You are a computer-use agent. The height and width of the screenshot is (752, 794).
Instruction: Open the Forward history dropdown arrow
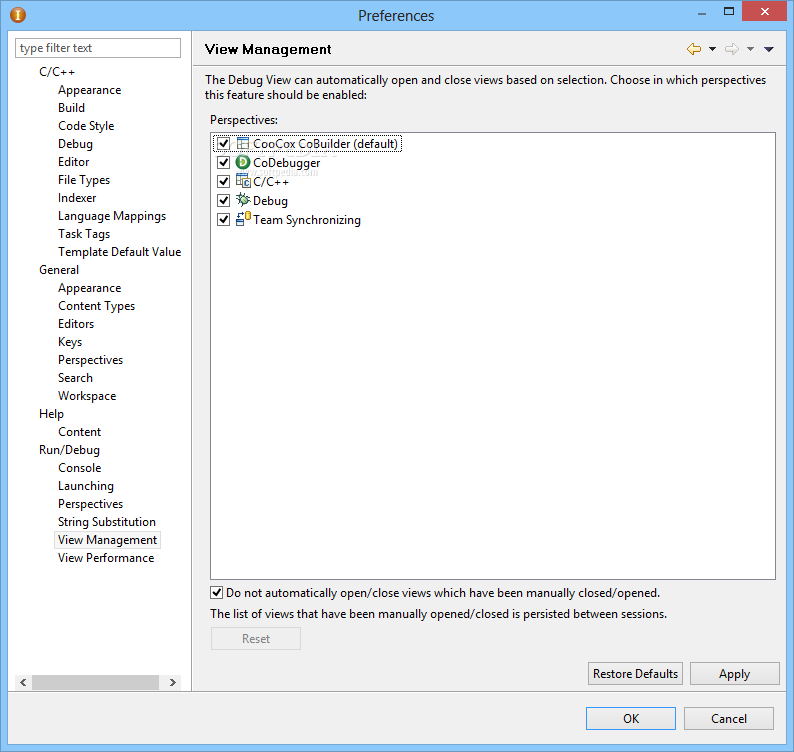click(x=750, y=49)
